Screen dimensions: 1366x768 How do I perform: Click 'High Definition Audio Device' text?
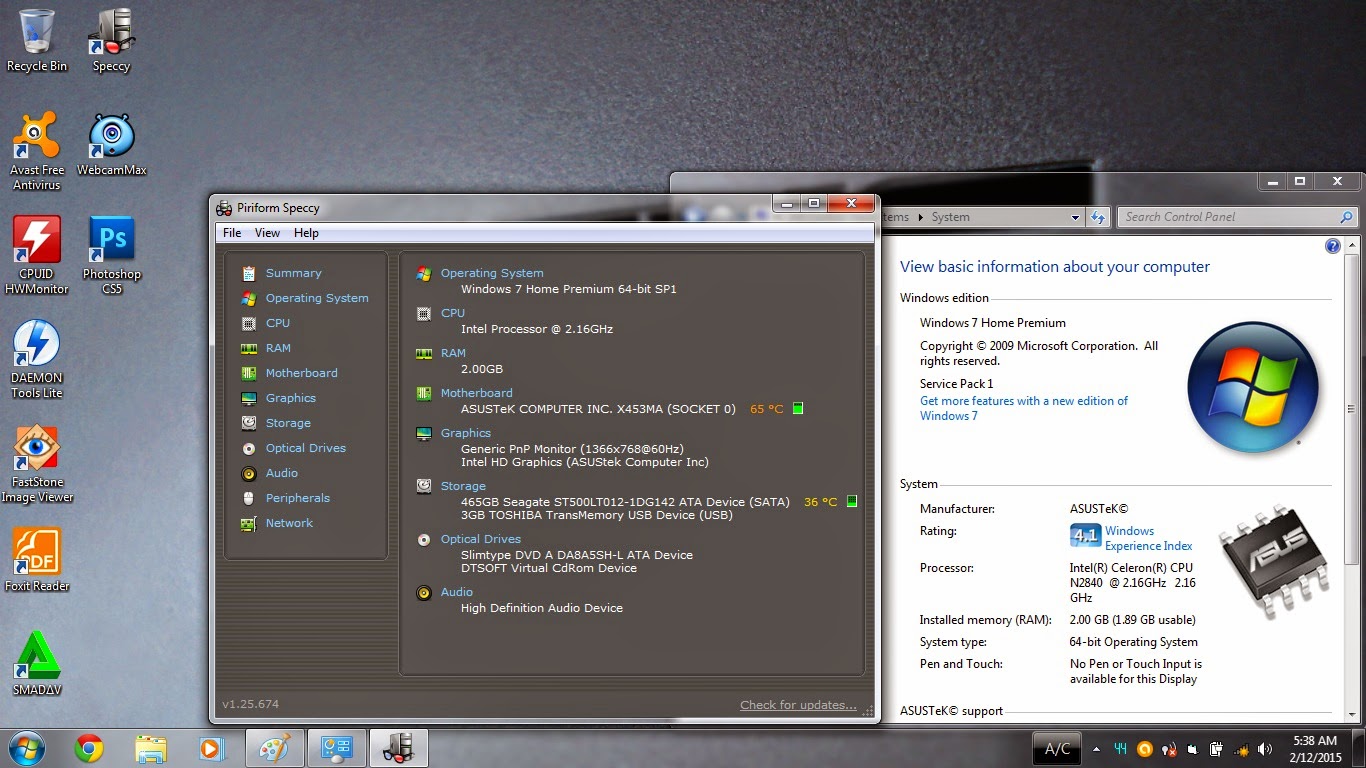(x=542, y=608)
